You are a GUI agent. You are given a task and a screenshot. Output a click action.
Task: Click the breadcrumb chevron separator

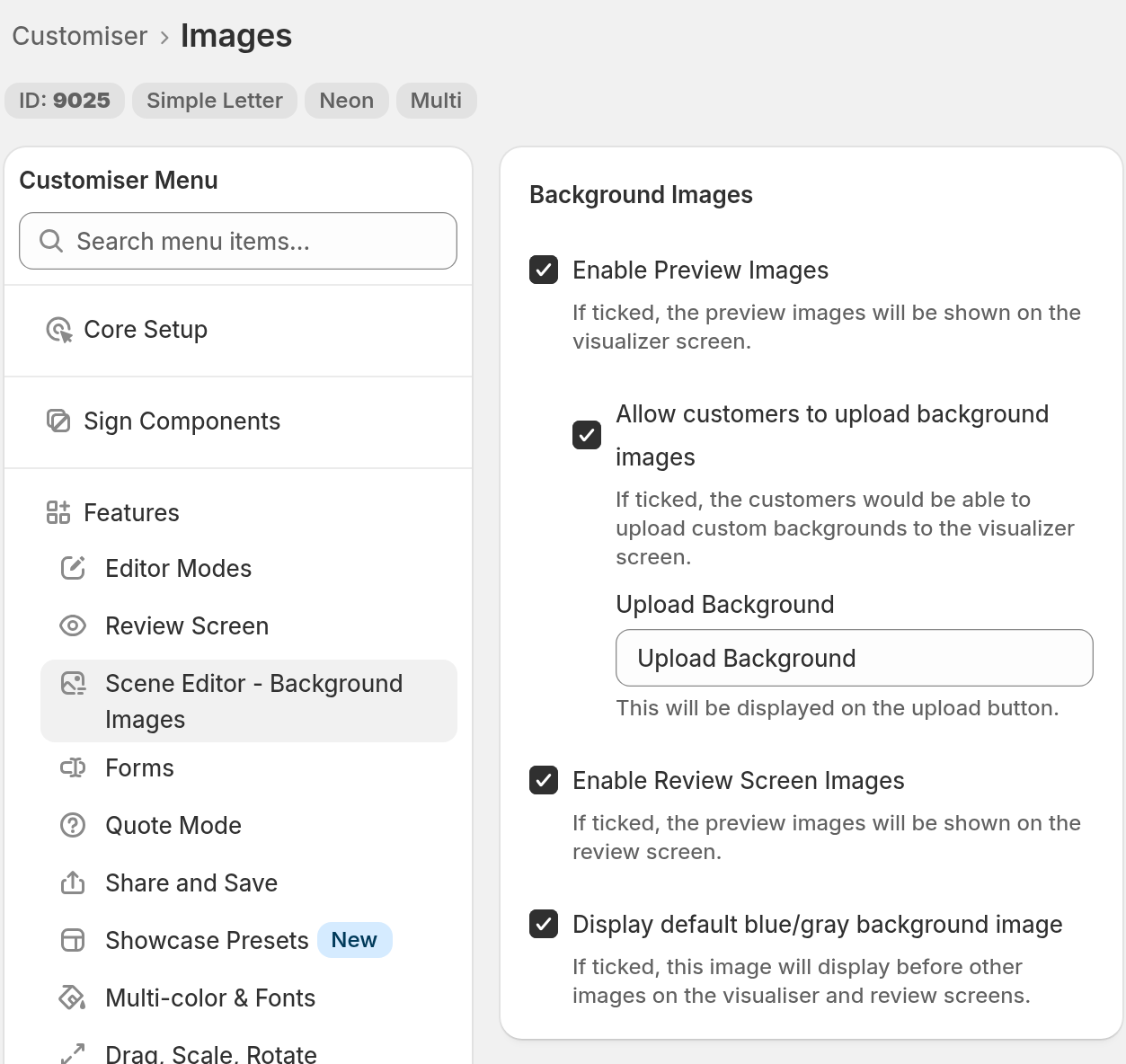164,37
